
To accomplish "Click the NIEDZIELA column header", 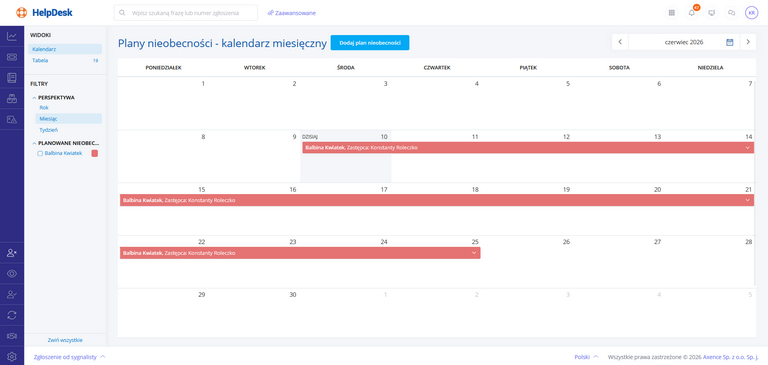I will tap(710, 68).
